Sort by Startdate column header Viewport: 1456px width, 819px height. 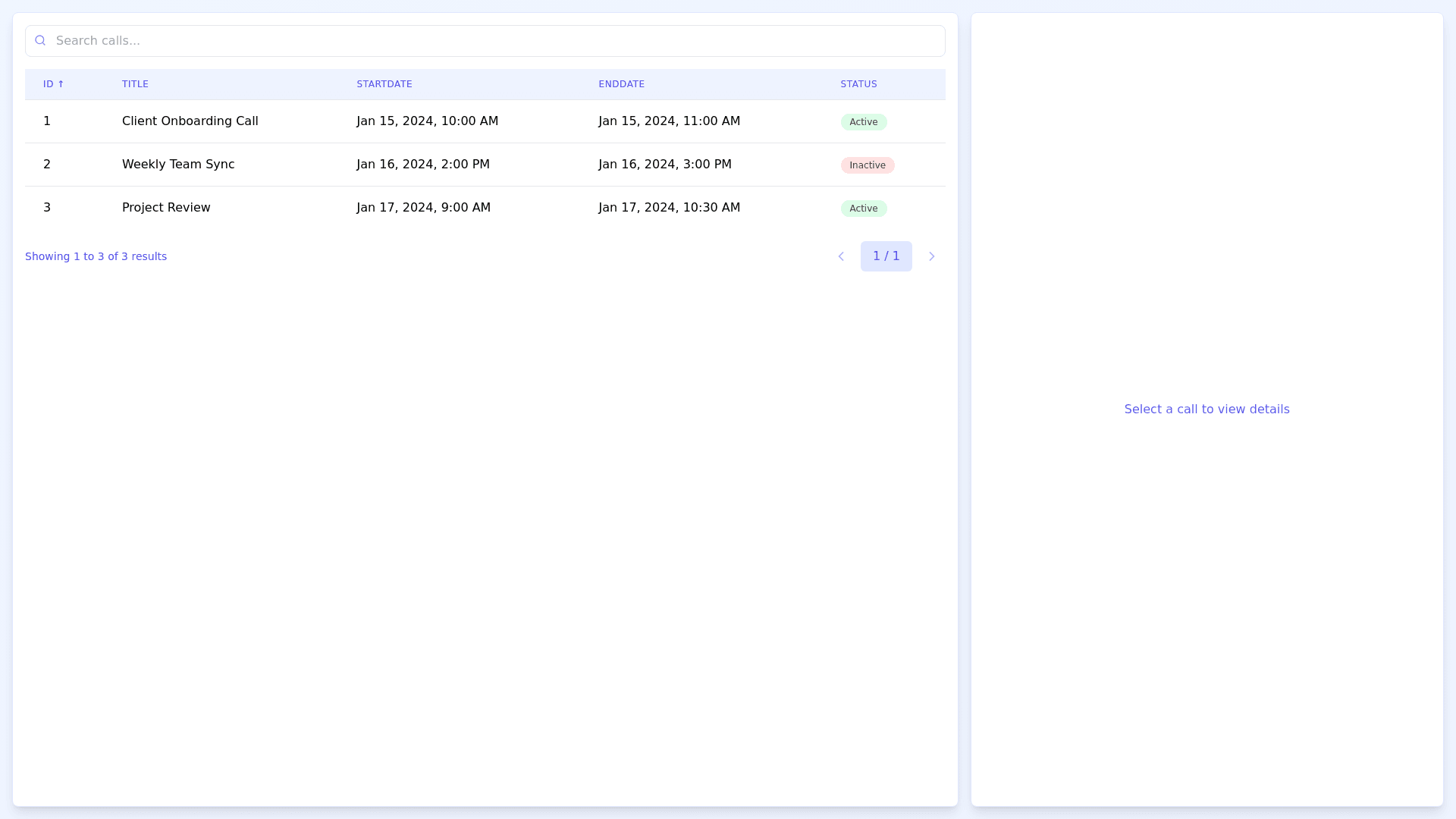(384, 84)
